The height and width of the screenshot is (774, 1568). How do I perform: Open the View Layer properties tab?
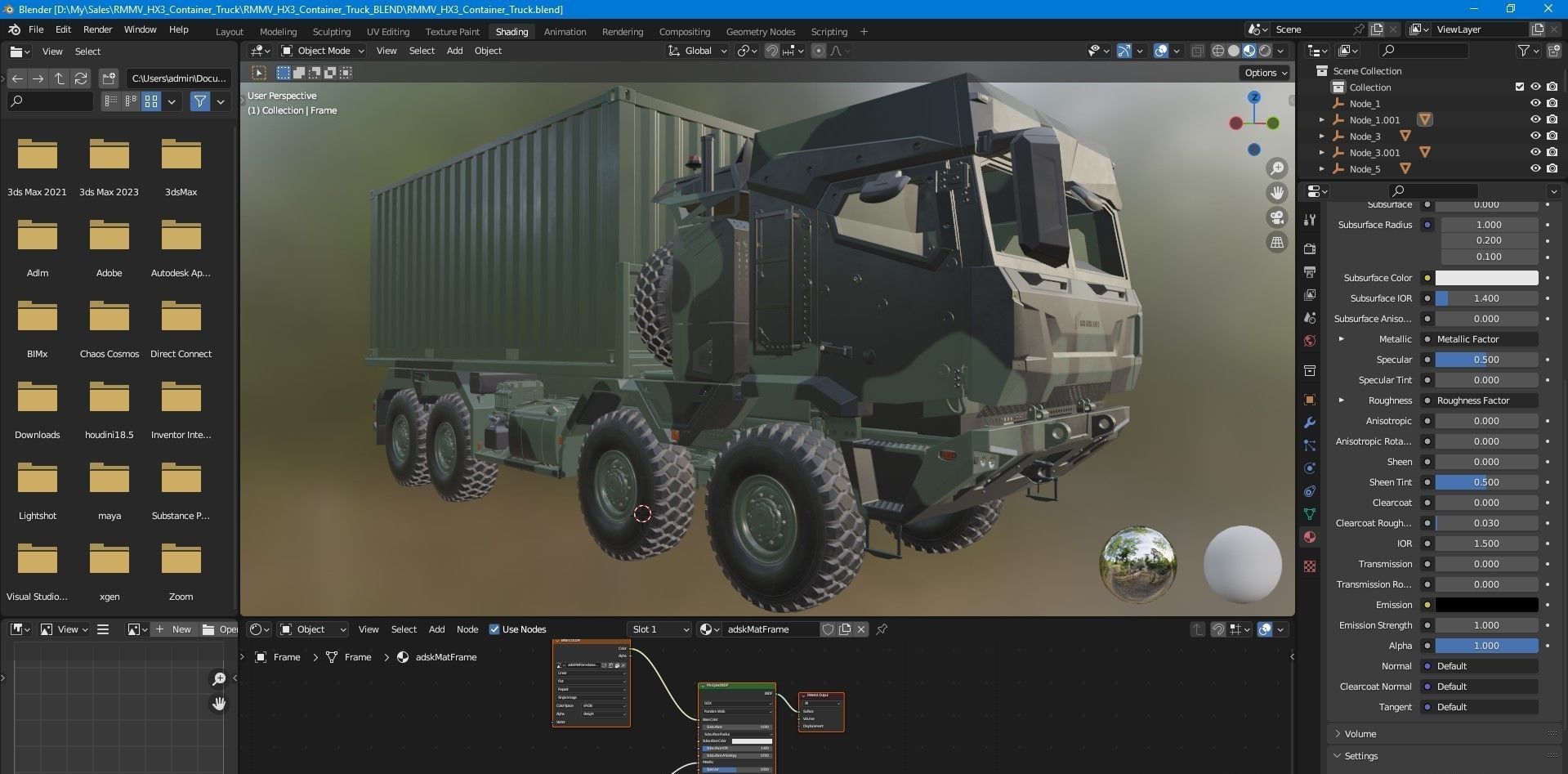(1310, 294)
